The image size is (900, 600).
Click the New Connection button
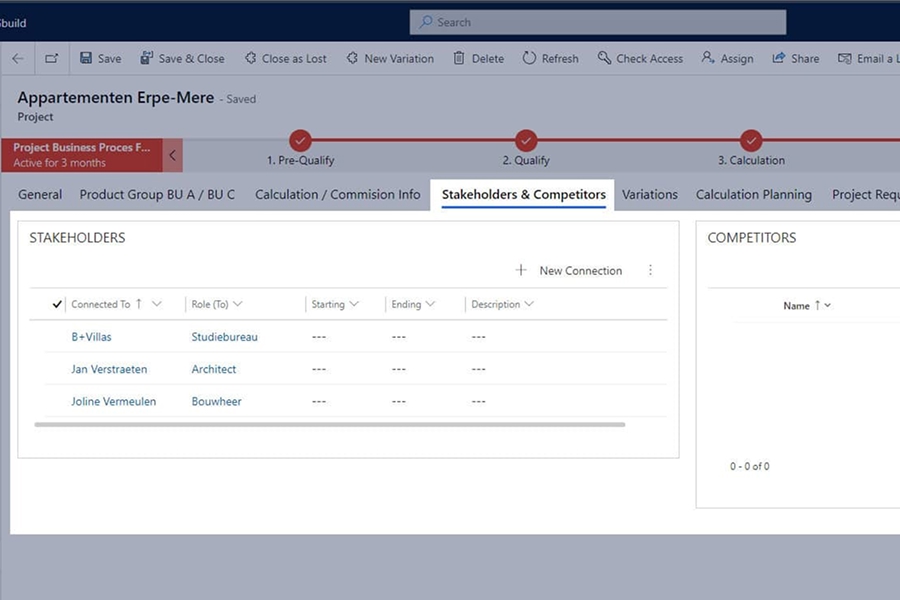pyautogui.click(x=569, y=271)
